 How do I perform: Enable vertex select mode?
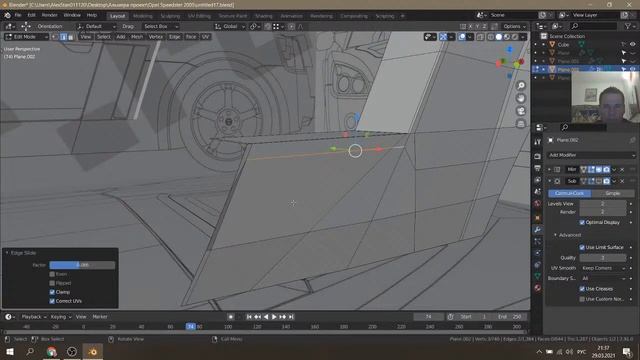(56, 37)
